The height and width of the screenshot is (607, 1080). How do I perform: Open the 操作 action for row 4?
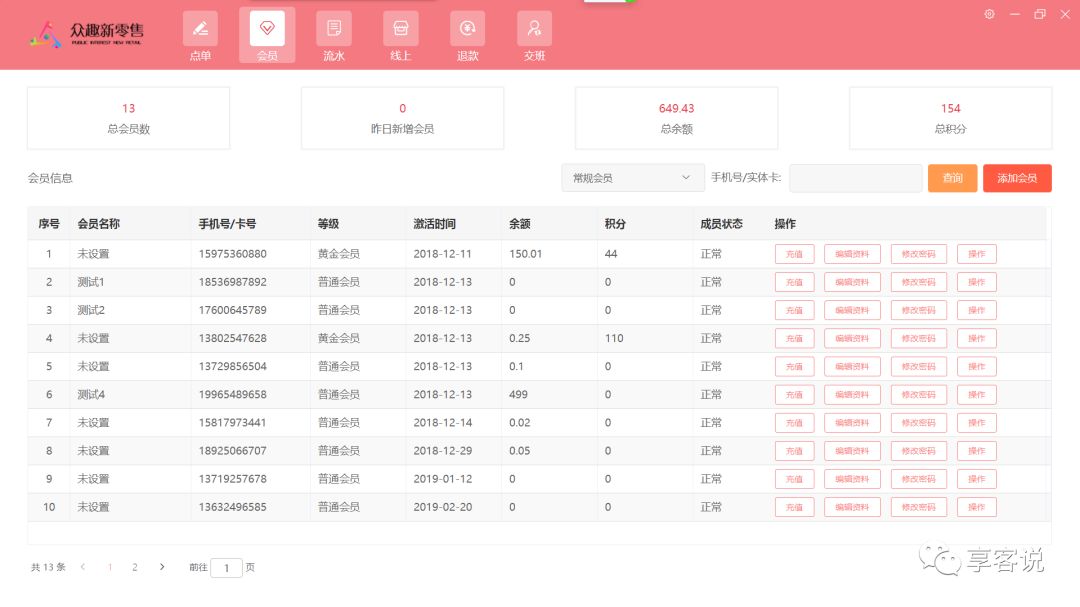[x=976, y=338]
